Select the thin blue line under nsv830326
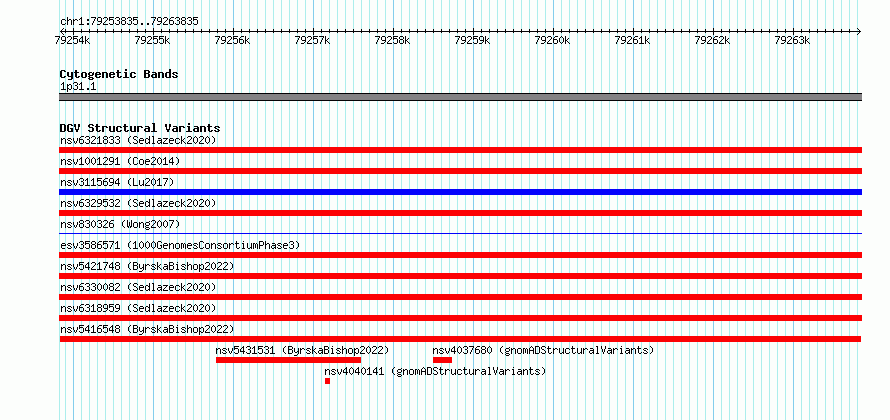 click(x=461, y=233)
